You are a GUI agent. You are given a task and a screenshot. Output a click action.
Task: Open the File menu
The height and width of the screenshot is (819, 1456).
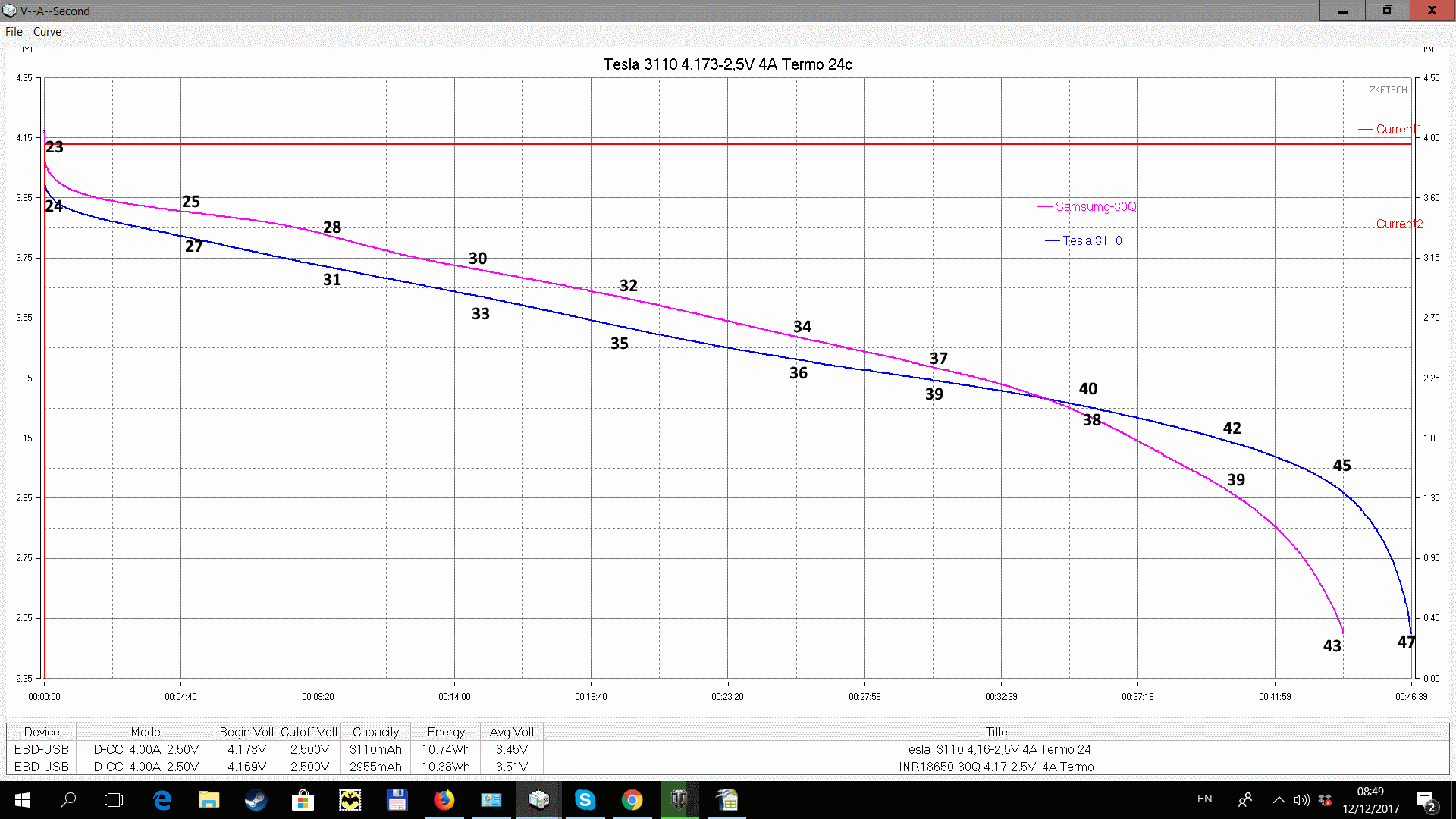(x=14, y=32)
